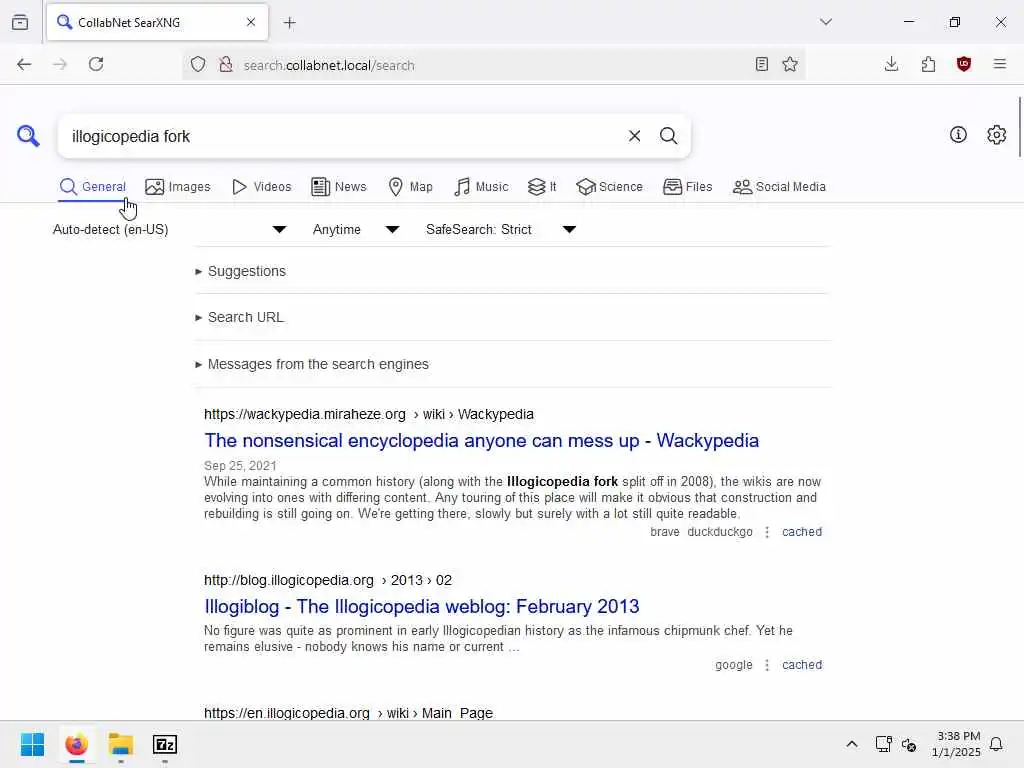
Task: Switch to Map category
Action: pos(410,187)
